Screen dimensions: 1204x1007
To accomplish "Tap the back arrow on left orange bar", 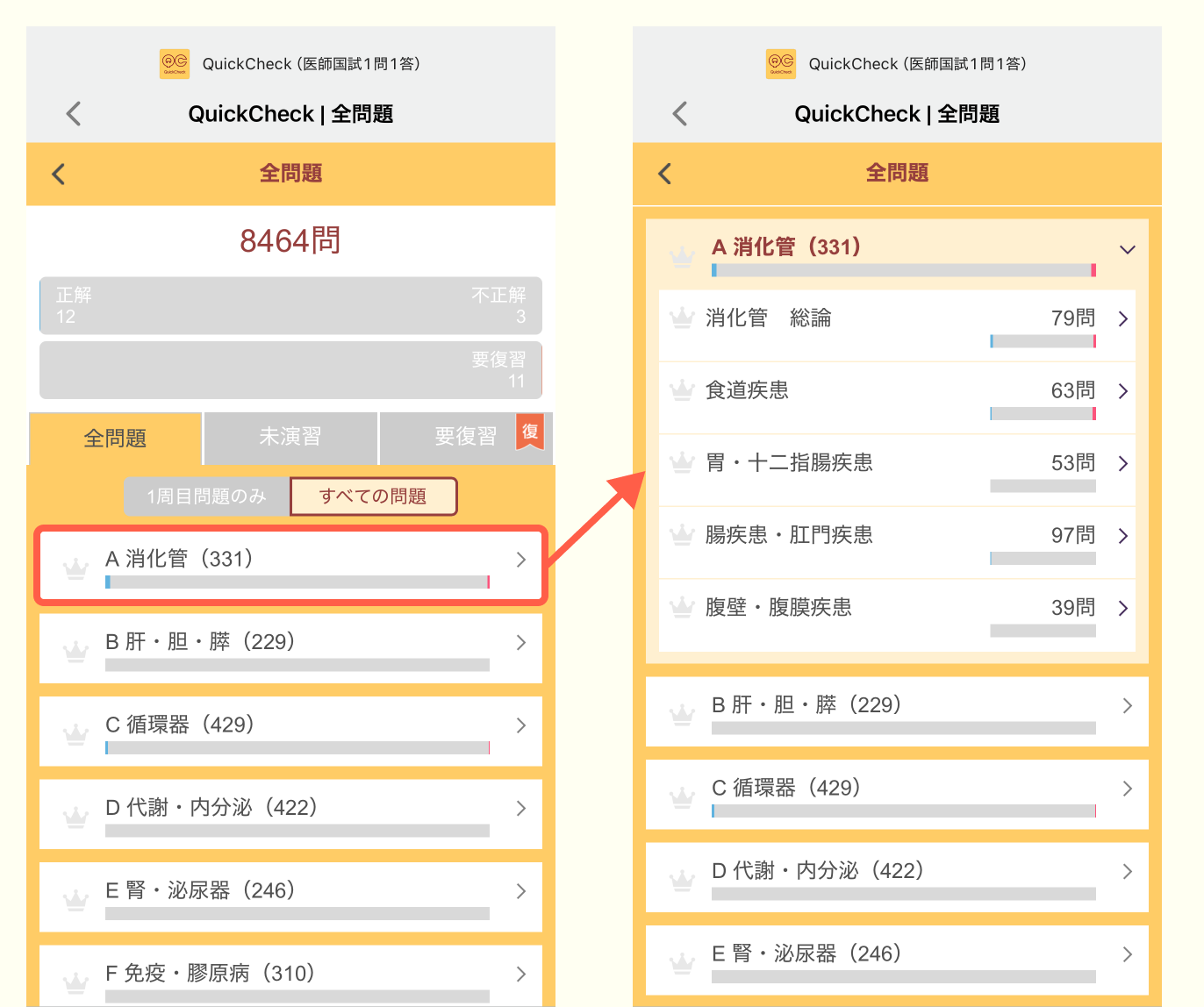I will click(59, 174).
